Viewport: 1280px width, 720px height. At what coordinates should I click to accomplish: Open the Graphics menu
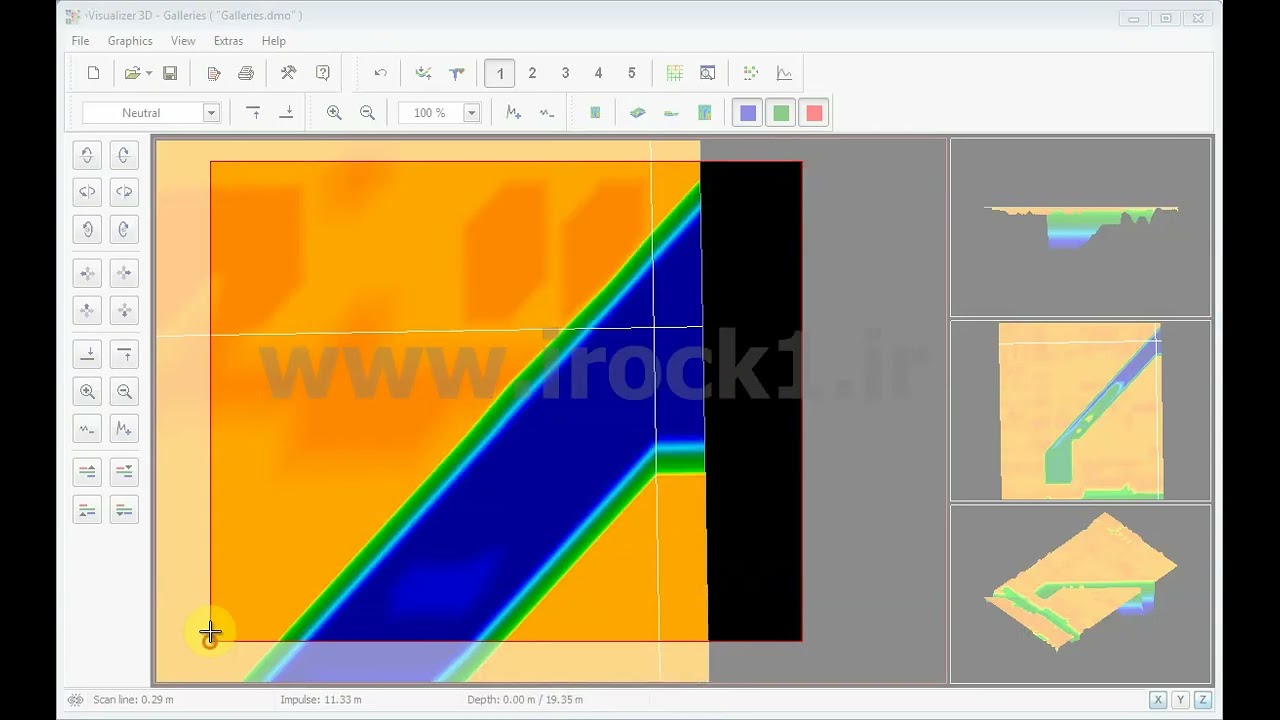pyautogui.click(x=130, y=41)
